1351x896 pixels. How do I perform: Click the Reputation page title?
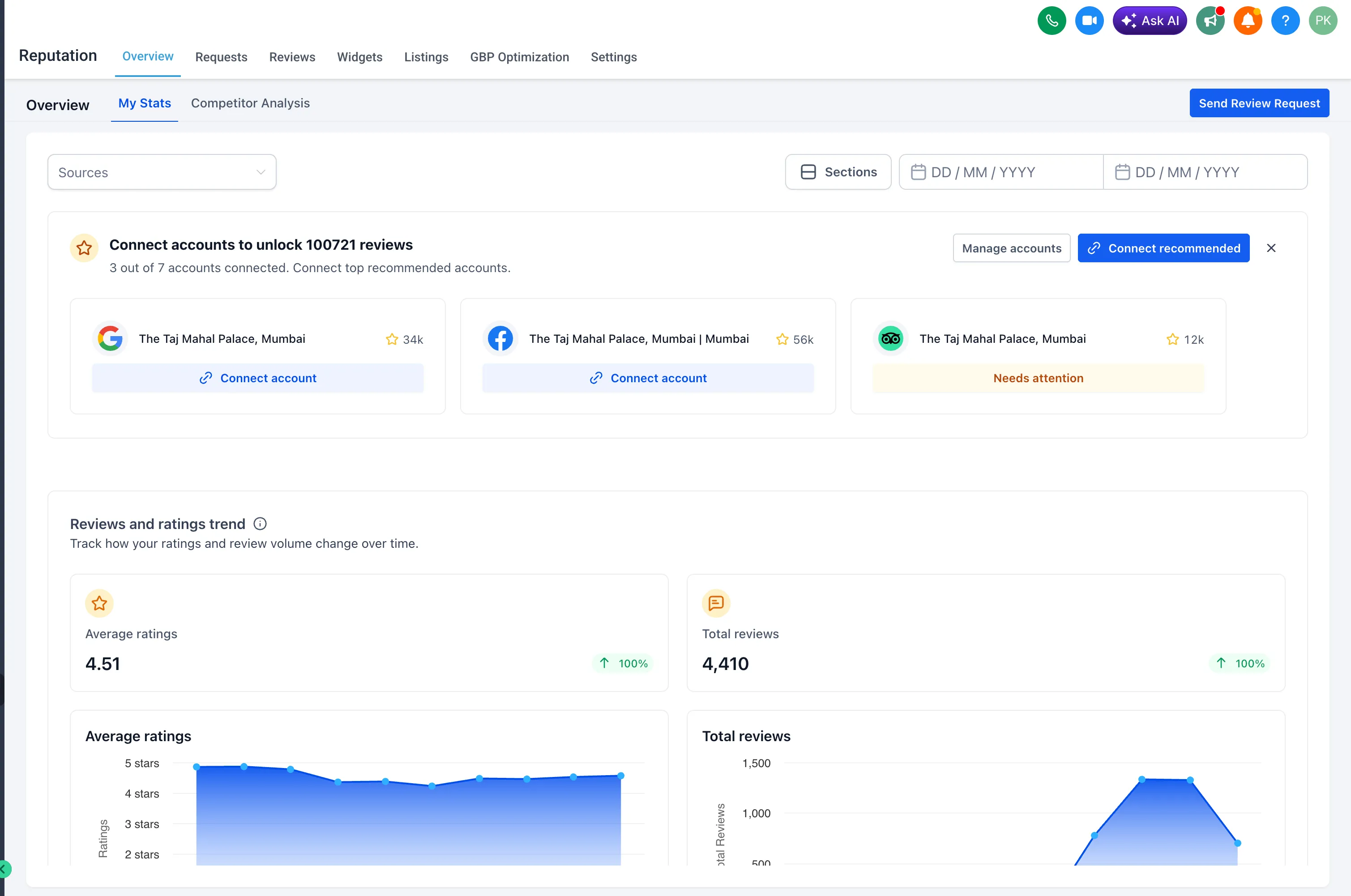[58, 55]
